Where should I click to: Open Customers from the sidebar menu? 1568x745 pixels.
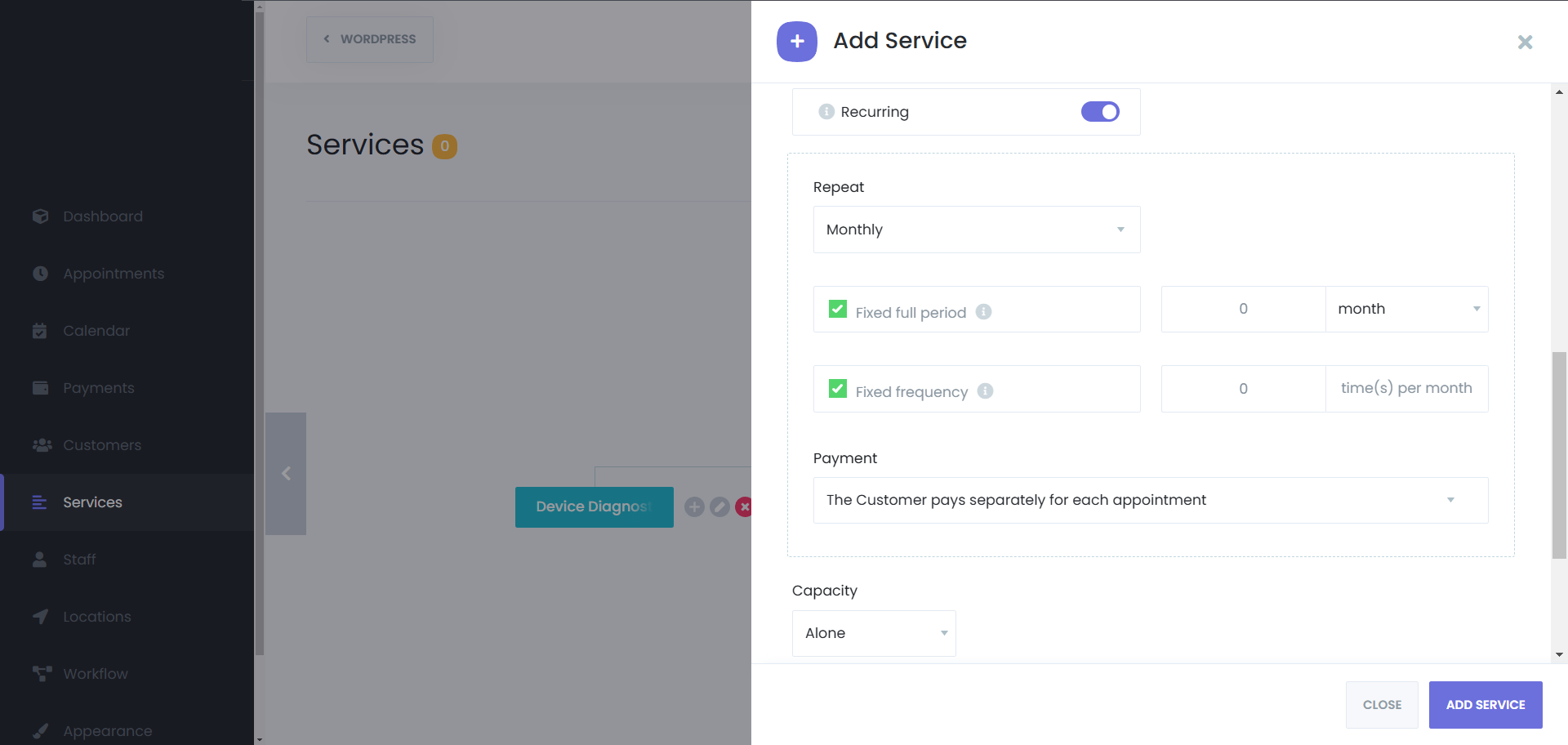(102, 445)
